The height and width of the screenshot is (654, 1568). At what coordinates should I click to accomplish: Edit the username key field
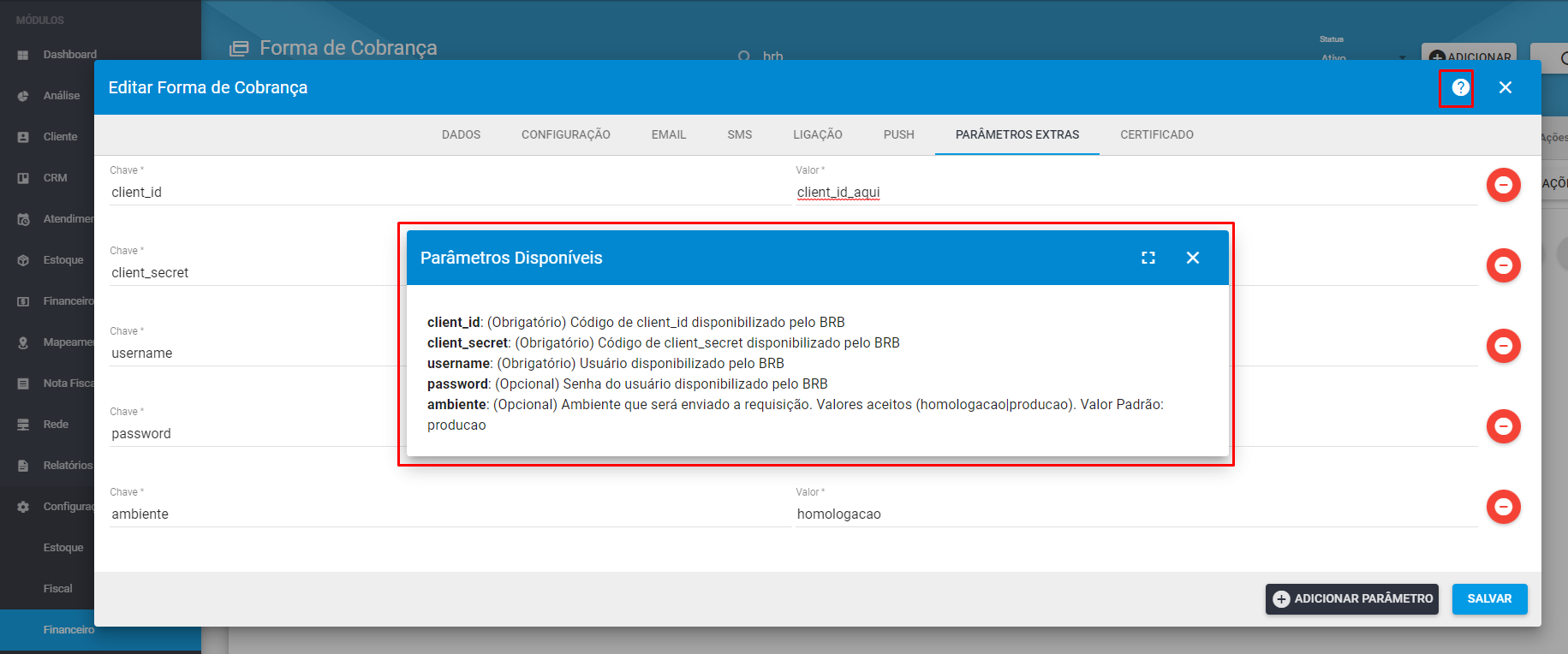tap(255, 353)
